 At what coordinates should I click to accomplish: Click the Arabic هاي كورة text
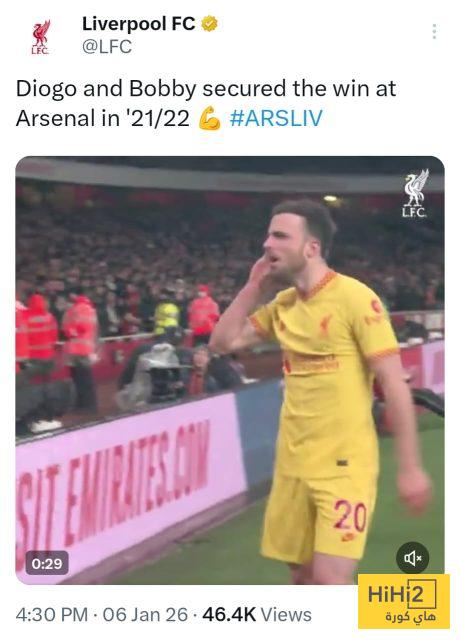(410, 617)
